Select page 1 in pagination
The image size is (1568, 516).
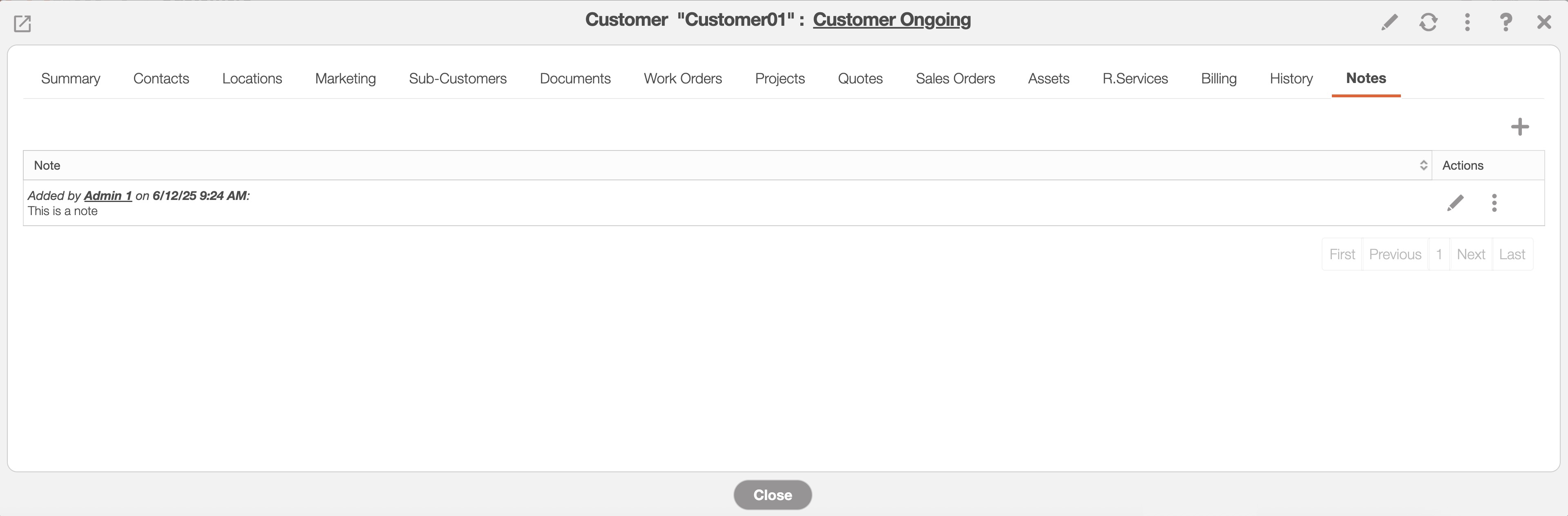point(1438,254)
